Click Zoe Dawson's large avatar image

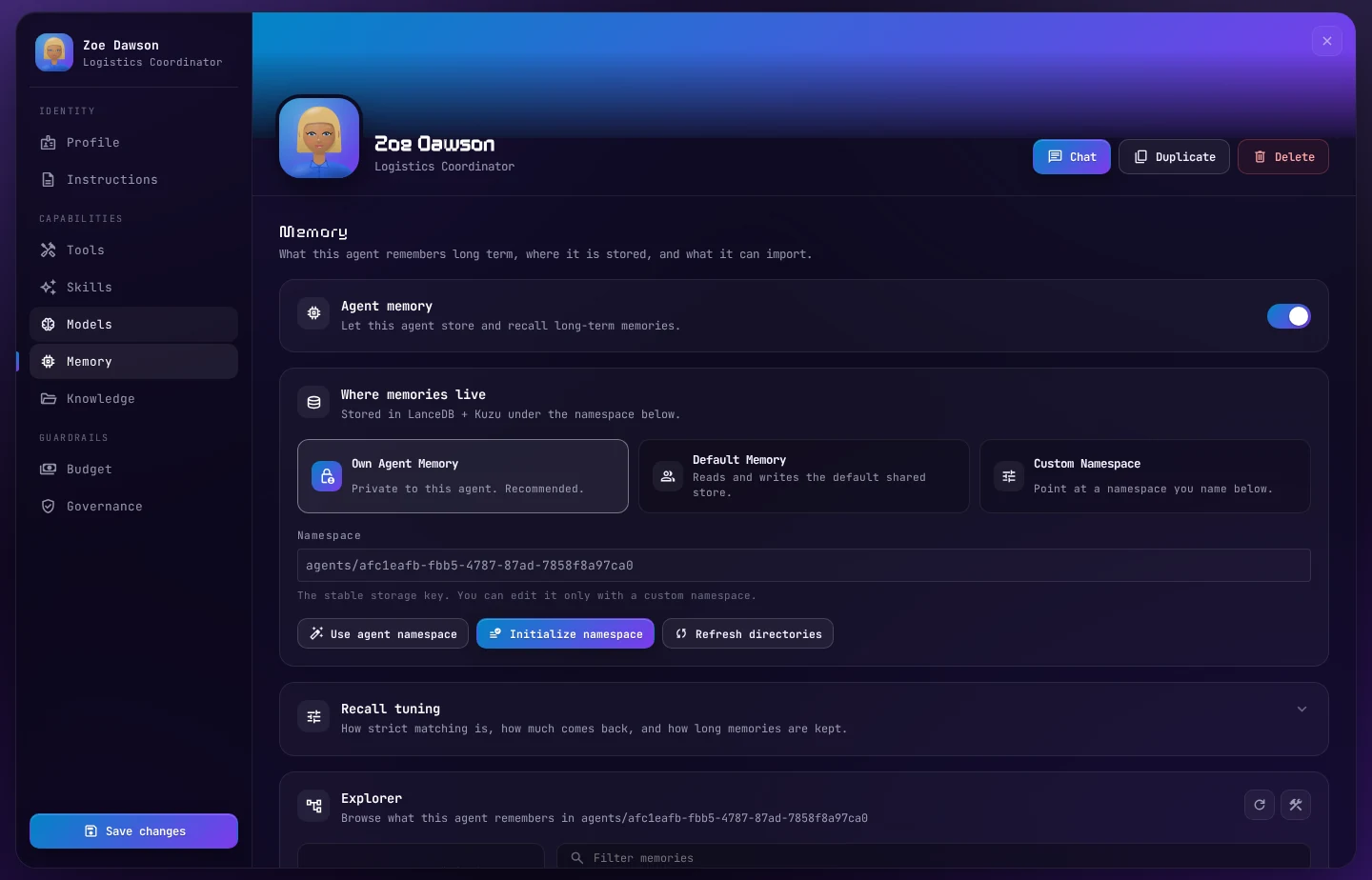coord(319,138)
